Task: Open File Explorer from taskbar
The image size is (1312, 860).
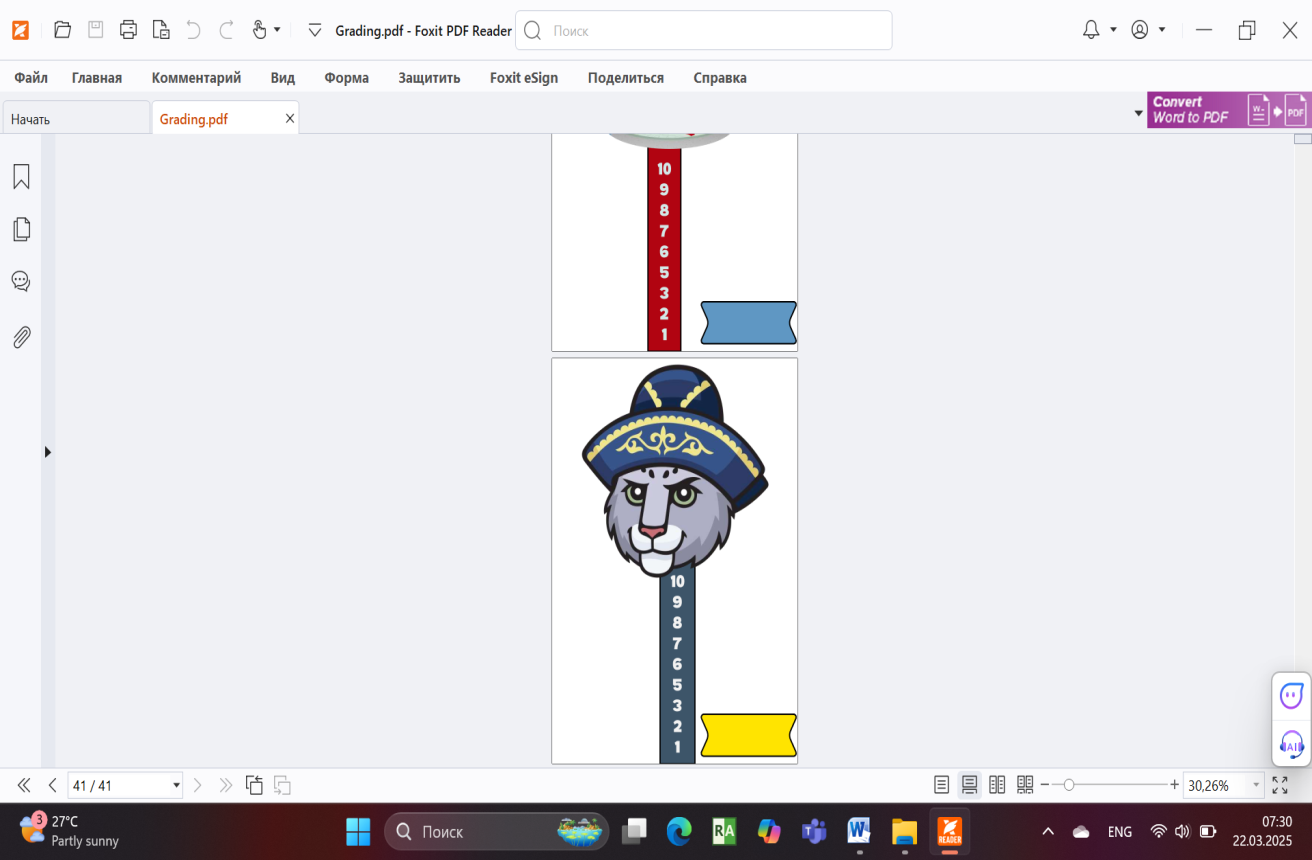Action: [x=904, y=831]
